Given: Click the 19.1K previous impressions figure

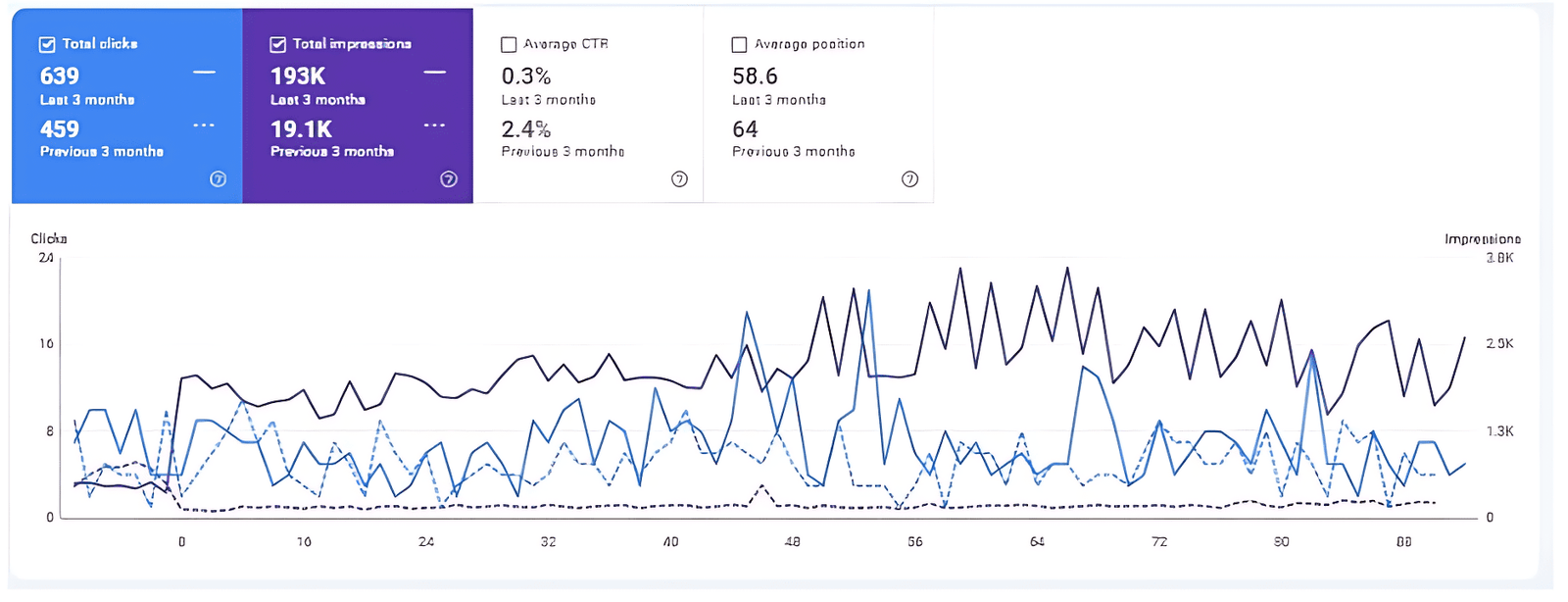Looking at the screenshot, I should (302, 129).
